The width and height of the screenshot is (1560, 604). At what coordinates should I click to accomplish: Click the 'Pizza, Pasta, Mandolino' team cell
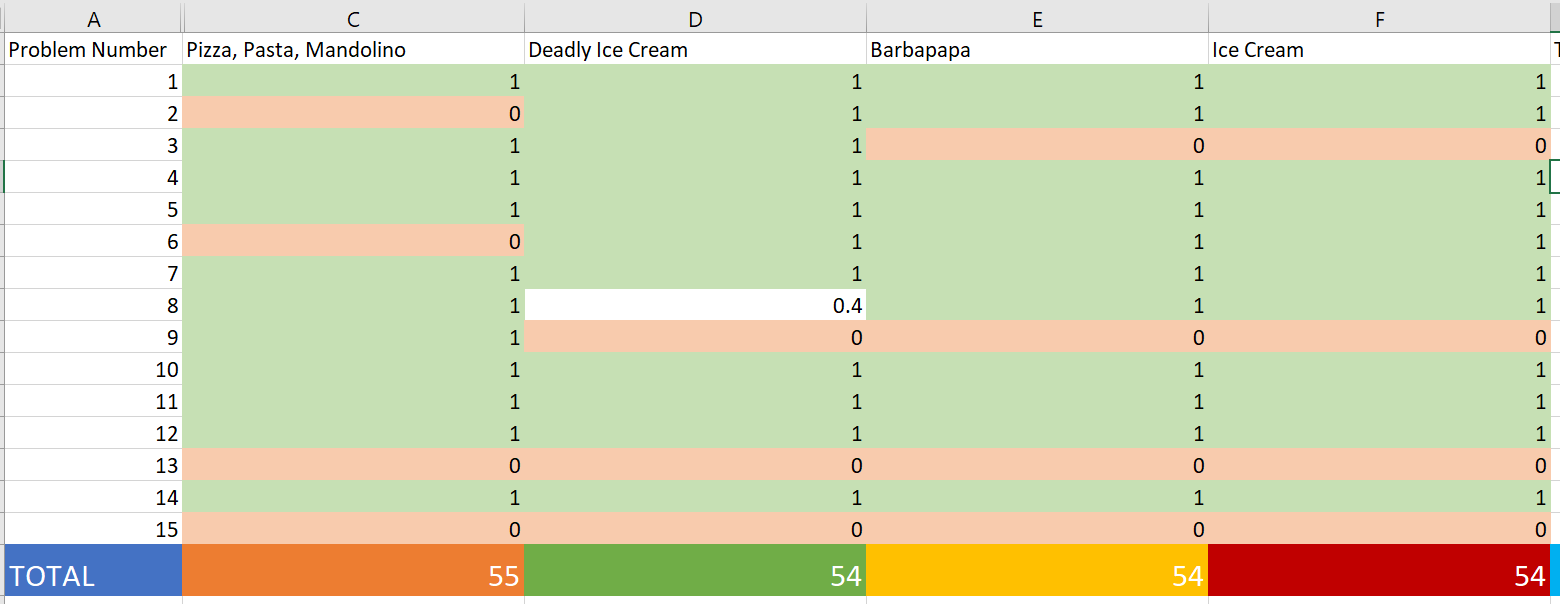click(353, 50)
